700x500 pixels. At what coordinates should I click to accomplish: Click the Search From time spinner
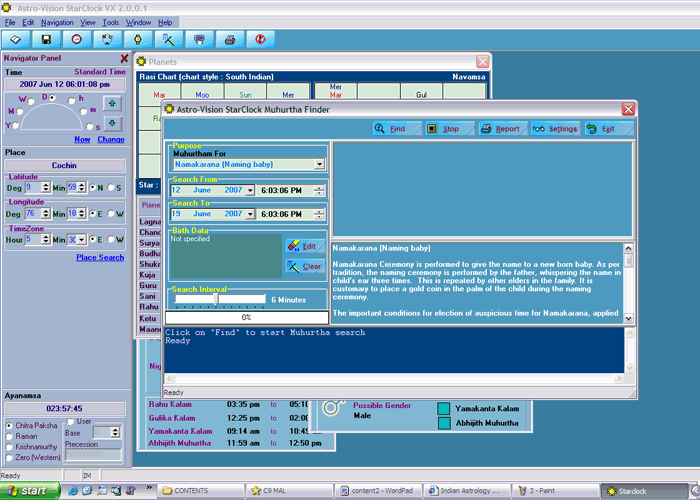pyautogui.click(x=319, y=191)
